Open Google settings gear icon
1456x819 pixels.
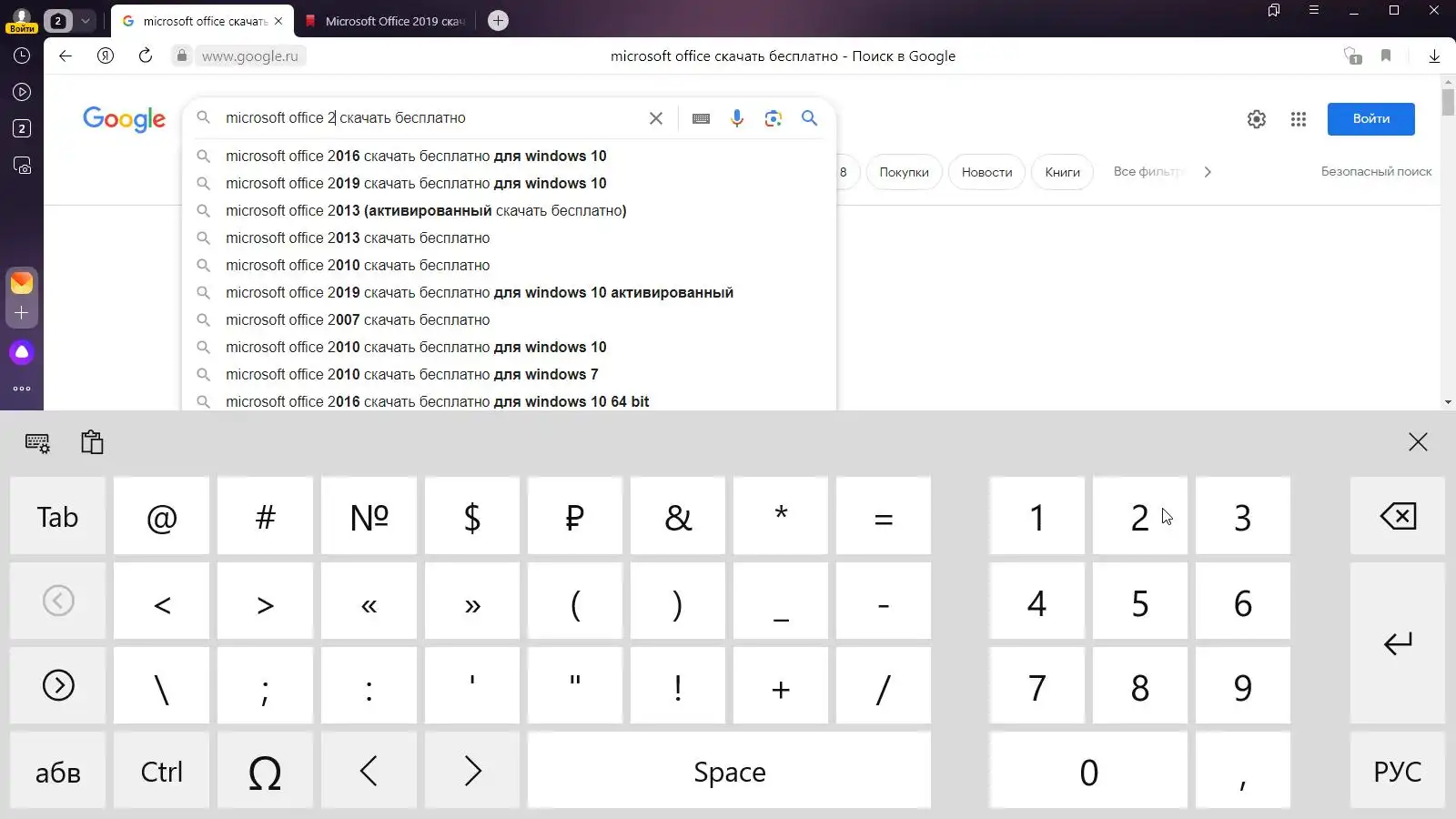click(1257, 119)
